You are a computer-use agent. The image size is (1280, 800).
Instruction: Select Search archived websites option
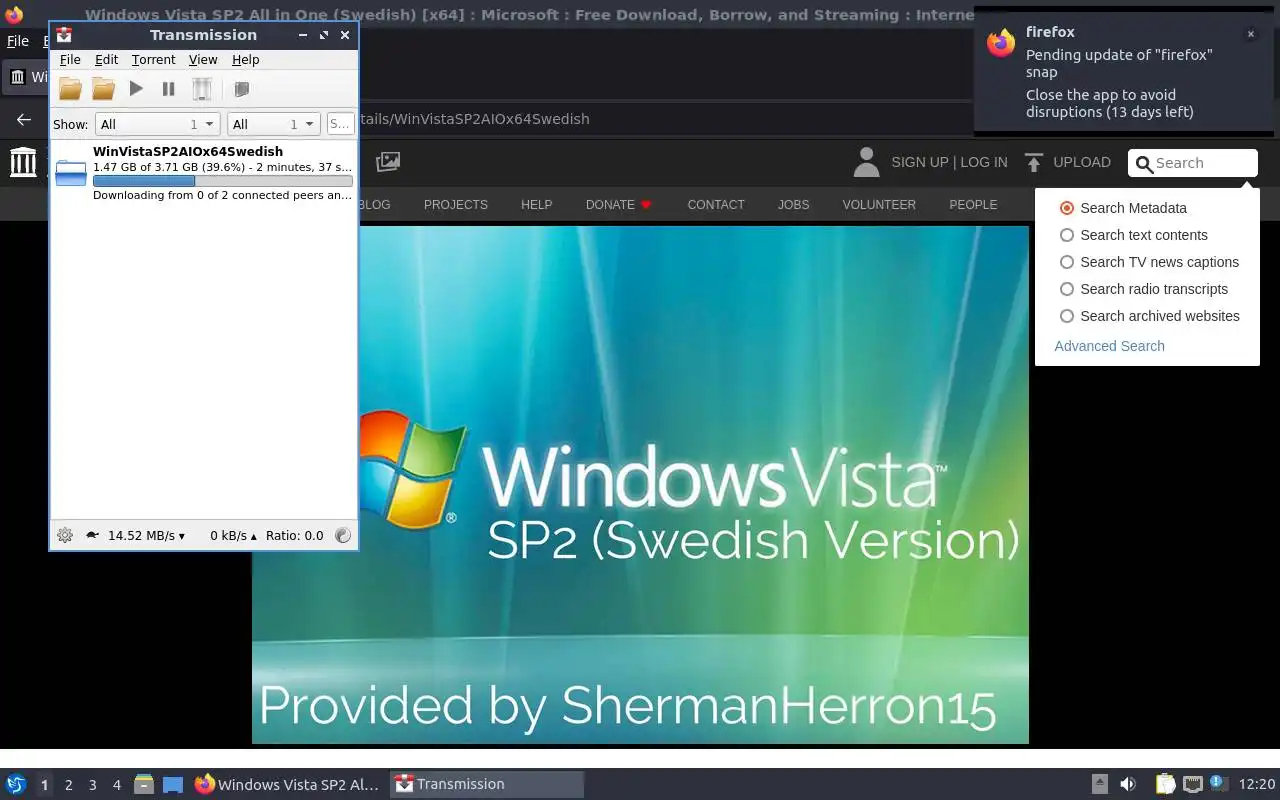click(x=1067, y=316)
